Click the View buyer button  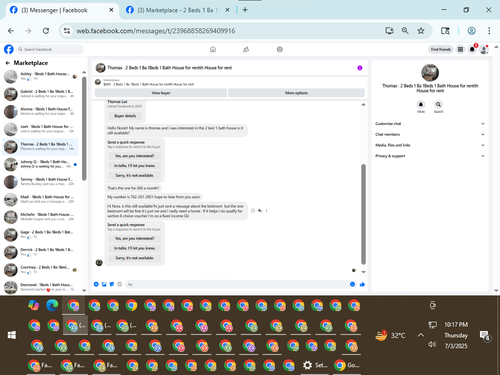(x=161, y=93)
